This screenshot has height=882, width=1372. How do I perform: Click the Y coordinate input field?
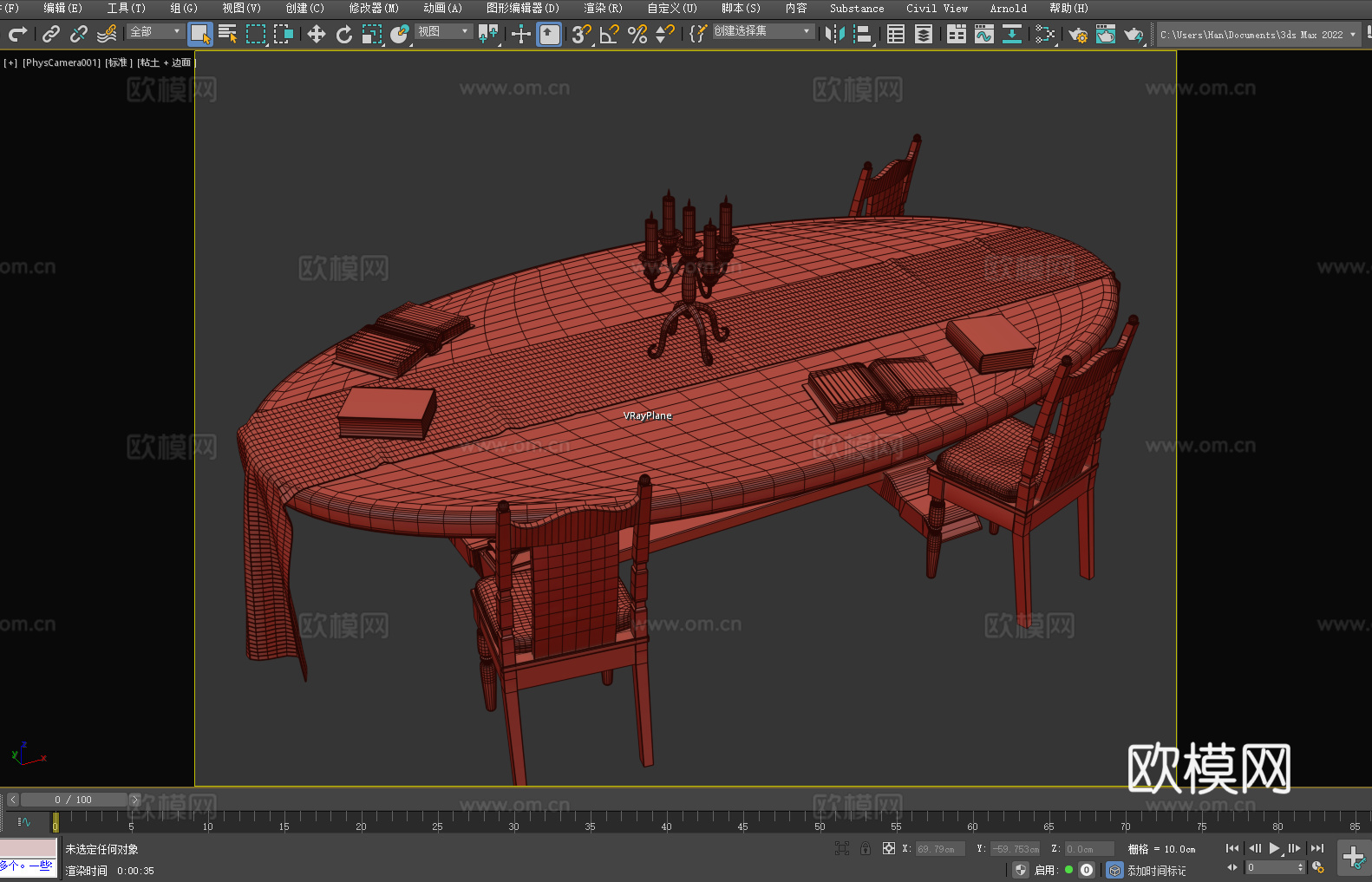tap(1015, 849)
